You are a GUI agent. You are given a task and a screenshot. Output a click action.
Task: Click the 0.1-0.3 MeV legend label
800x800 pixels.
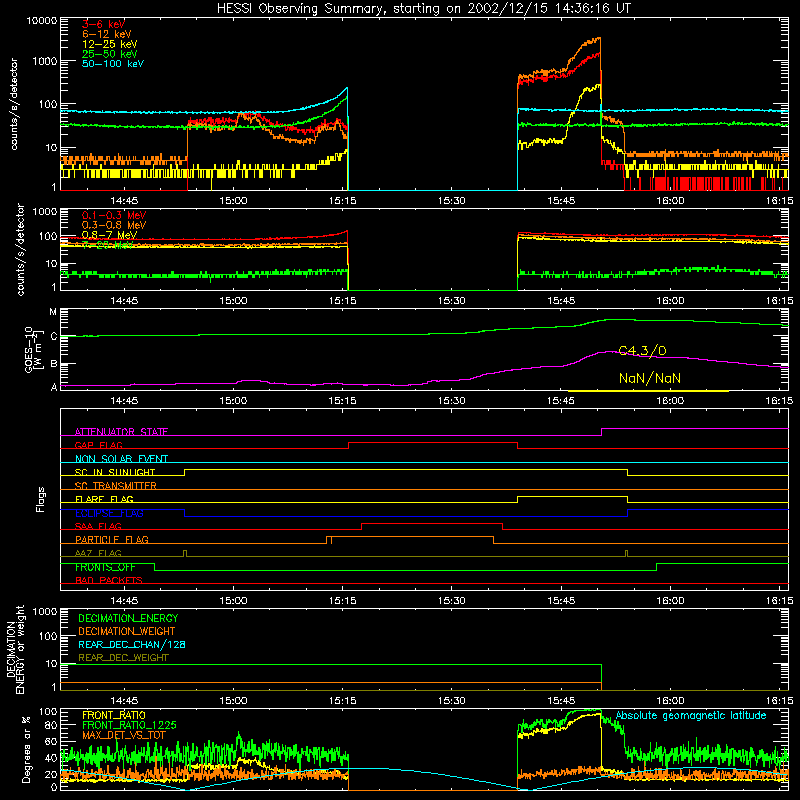(x=114, y=215)
